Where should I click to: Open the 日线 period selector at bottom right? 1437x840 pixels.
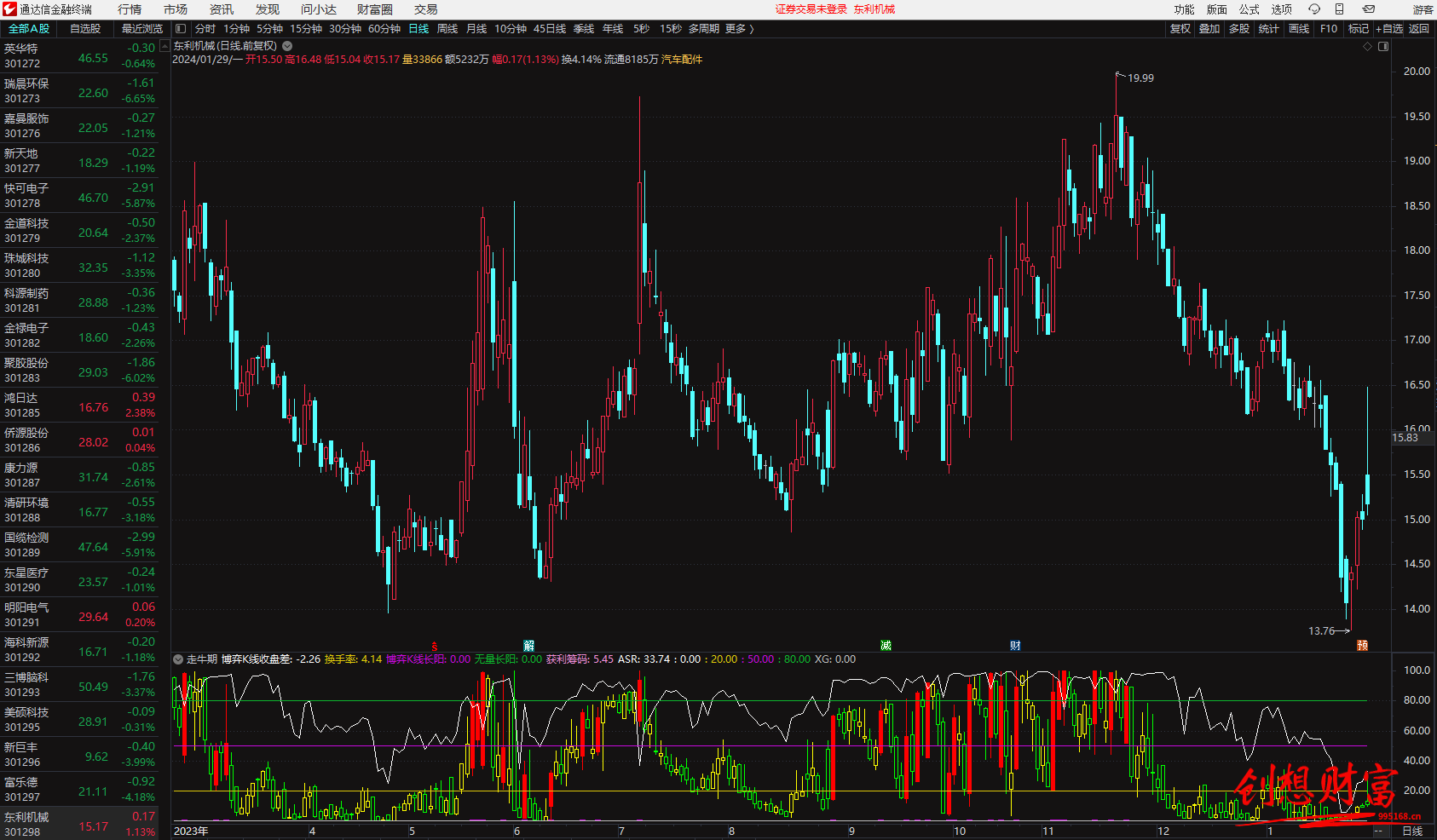coord(1412,831)
